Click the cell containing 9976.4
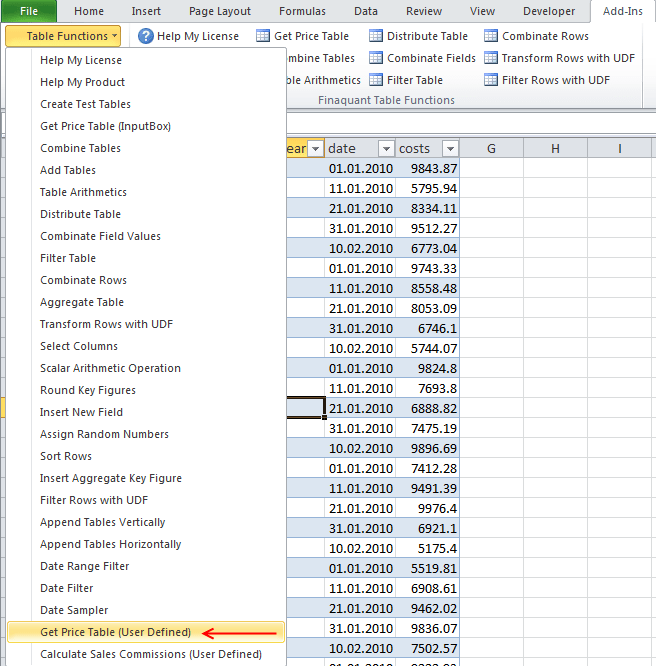Screen dimensions: 656x666 [x=427, y=508]
